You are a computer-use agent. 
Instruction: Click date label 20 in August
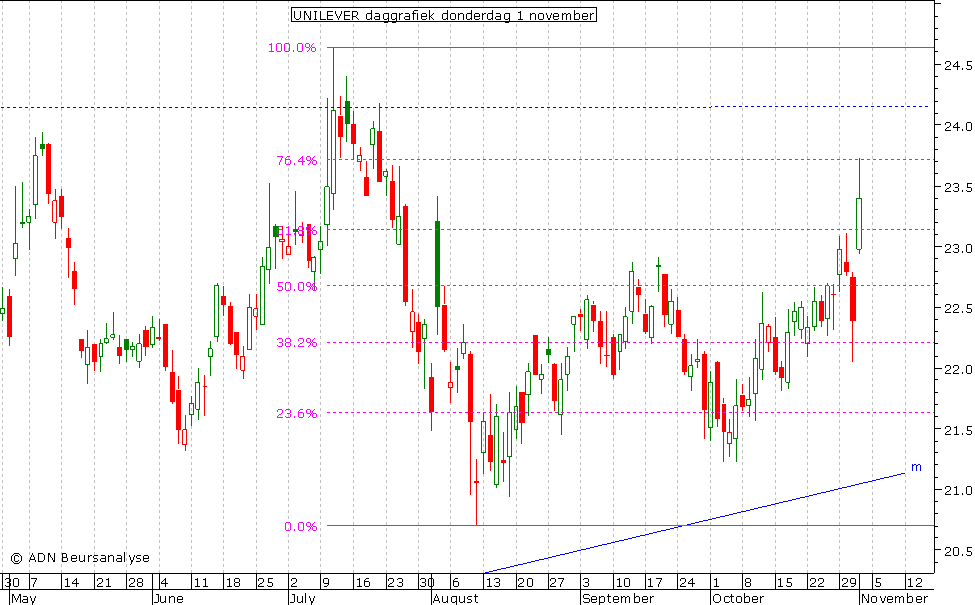pos(525,583)
